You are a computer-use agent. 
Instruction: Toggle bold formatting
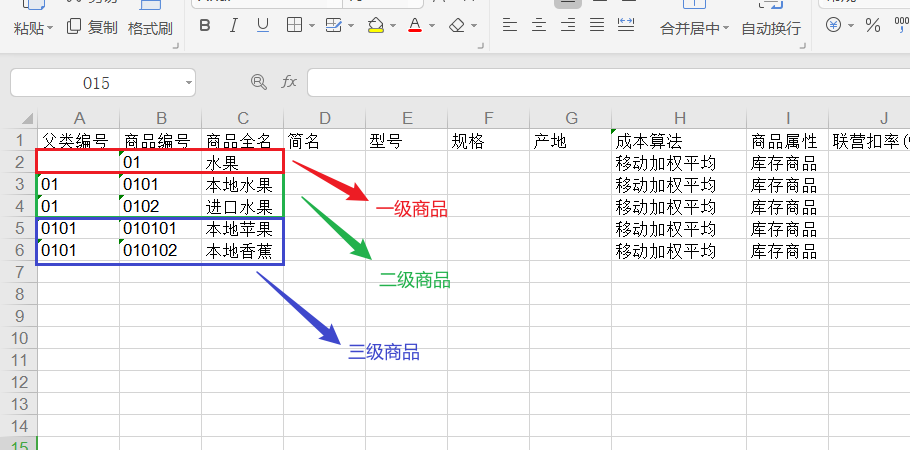pyautogui.click(x=205, y=25)
